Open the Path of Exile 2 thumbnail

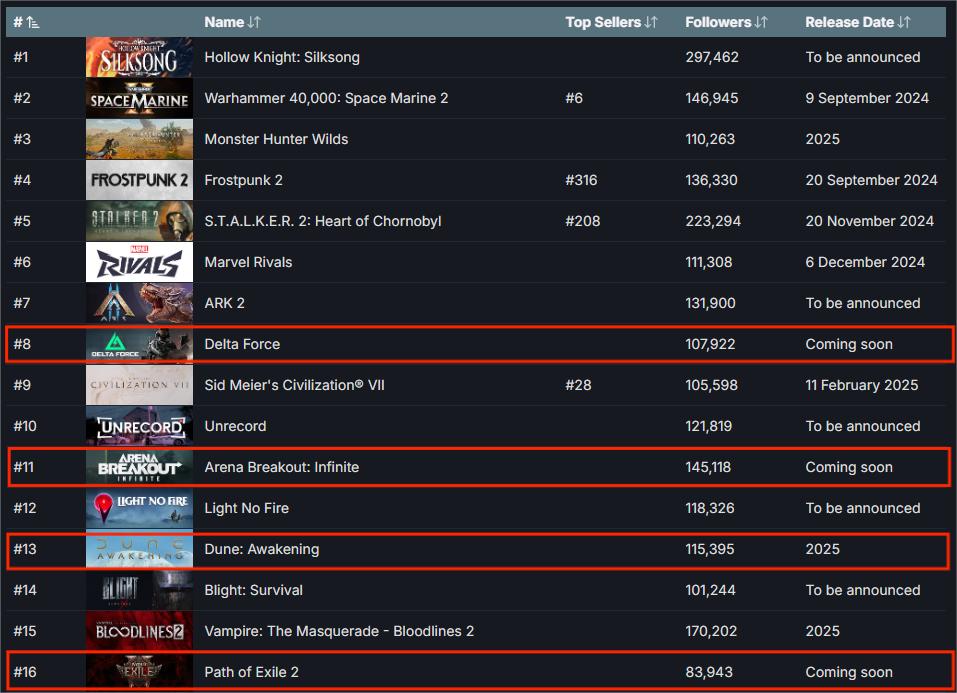[x=139, y=672]
